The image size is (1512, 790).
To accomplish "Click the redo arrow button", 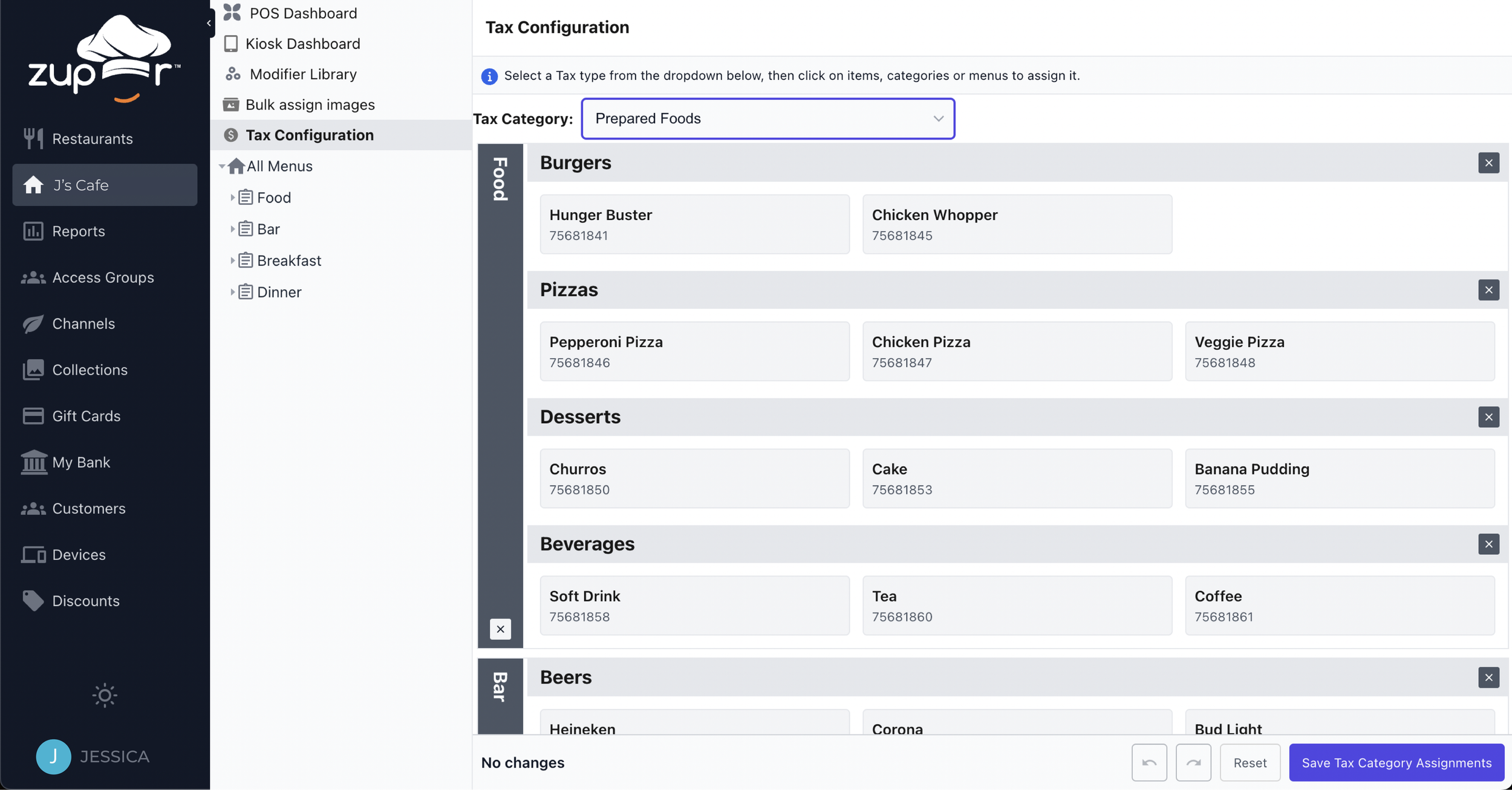I will point(1193,763).
